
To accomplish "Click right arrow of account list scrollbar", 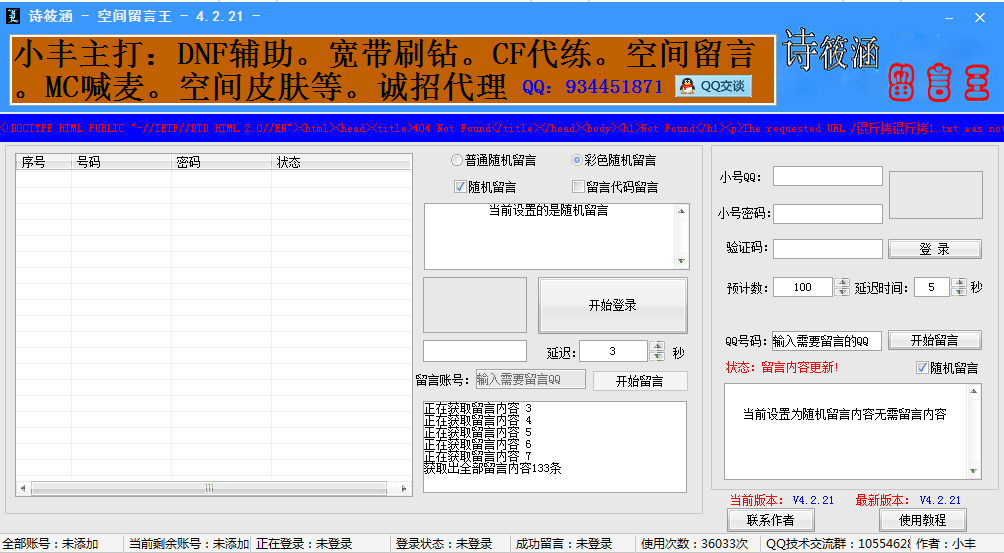I will tap(403, 488).
